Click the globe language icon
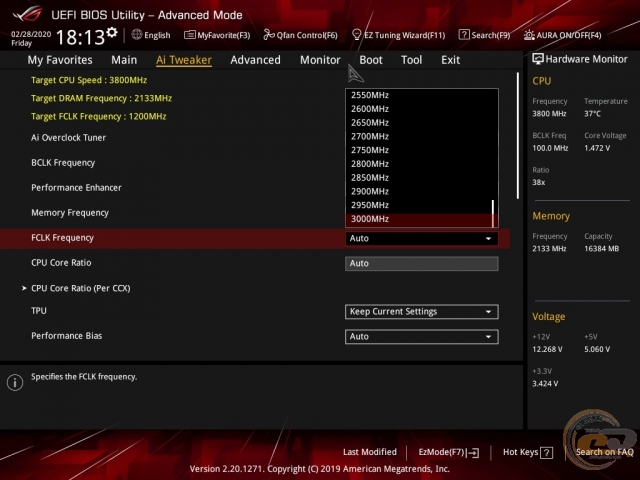The width and height of the screenshot is (640, 480). (x=137, y=35)
